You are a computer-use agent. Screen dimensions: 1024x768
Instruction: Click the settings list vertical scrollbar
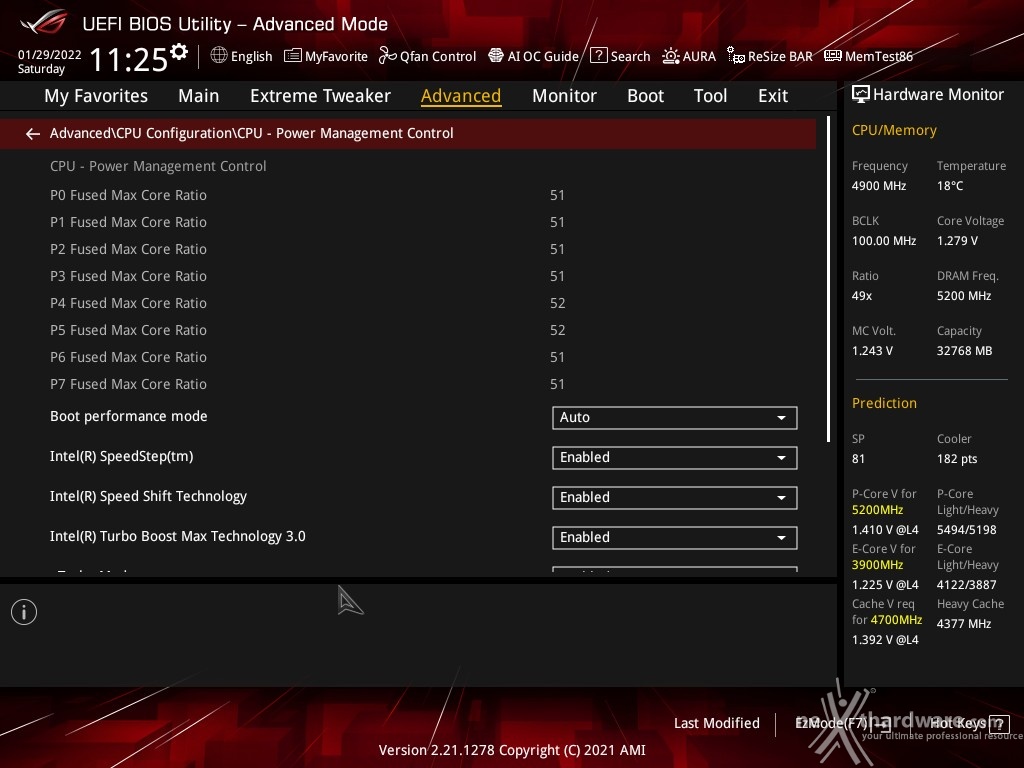click(x=828, y=279)
